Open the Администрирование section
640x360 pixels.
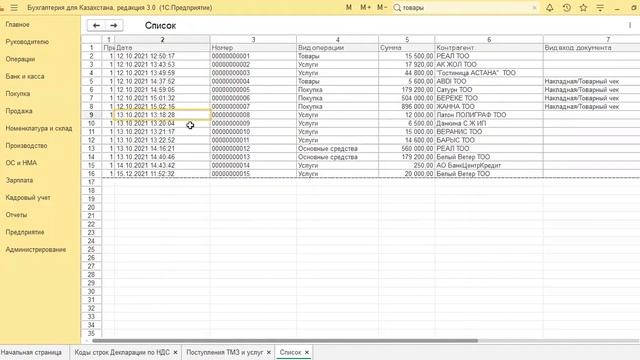(36, 249)
